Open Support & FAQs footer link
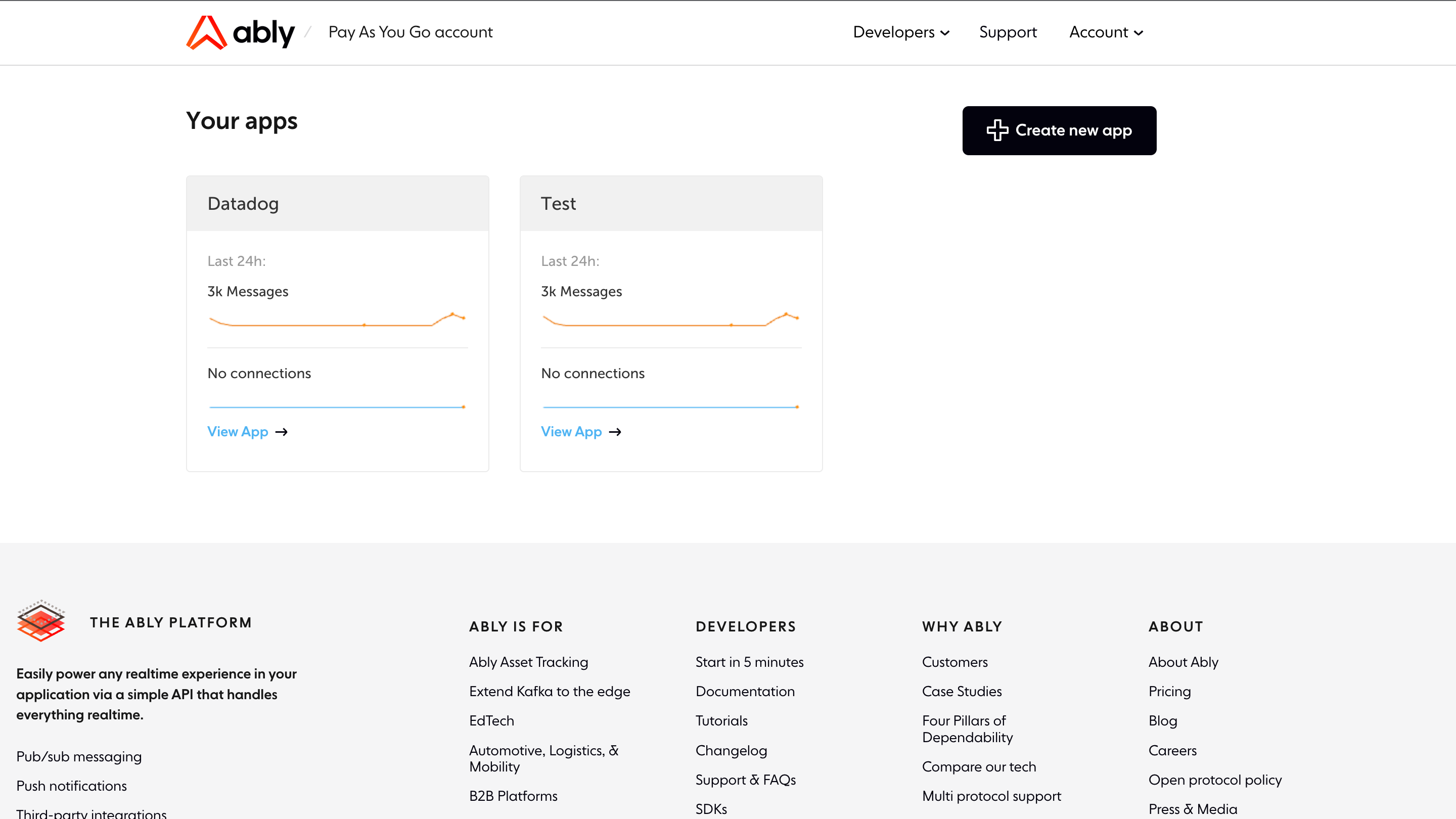1456x819 pixels. click(746, 781)
